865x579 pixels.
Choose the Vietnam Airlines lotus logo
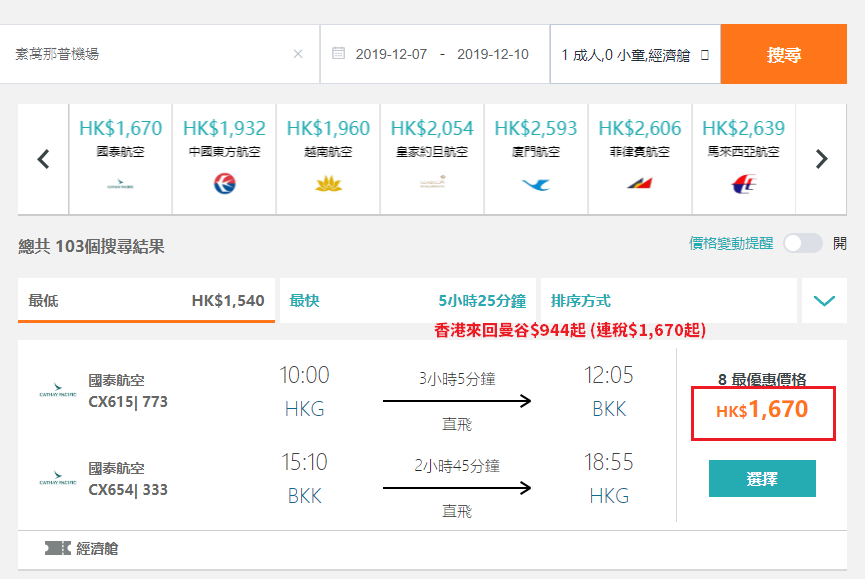coord(328,184)
